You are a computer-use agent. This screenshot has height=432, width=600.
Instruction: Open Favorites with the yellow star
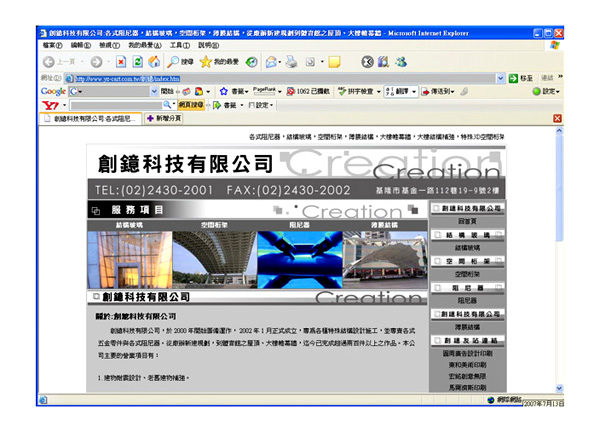[x=205, y=62]
